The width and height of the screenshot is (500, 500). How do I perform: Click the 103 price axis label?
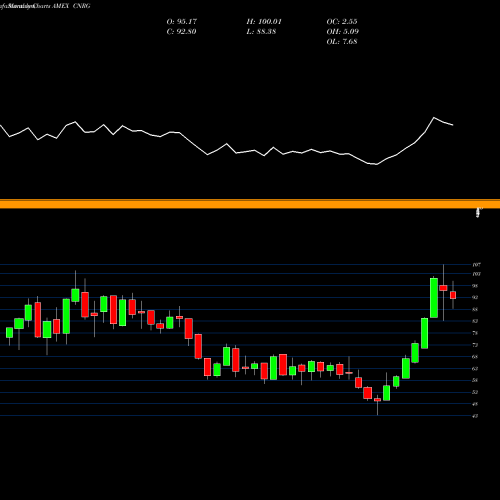point(476,274)
